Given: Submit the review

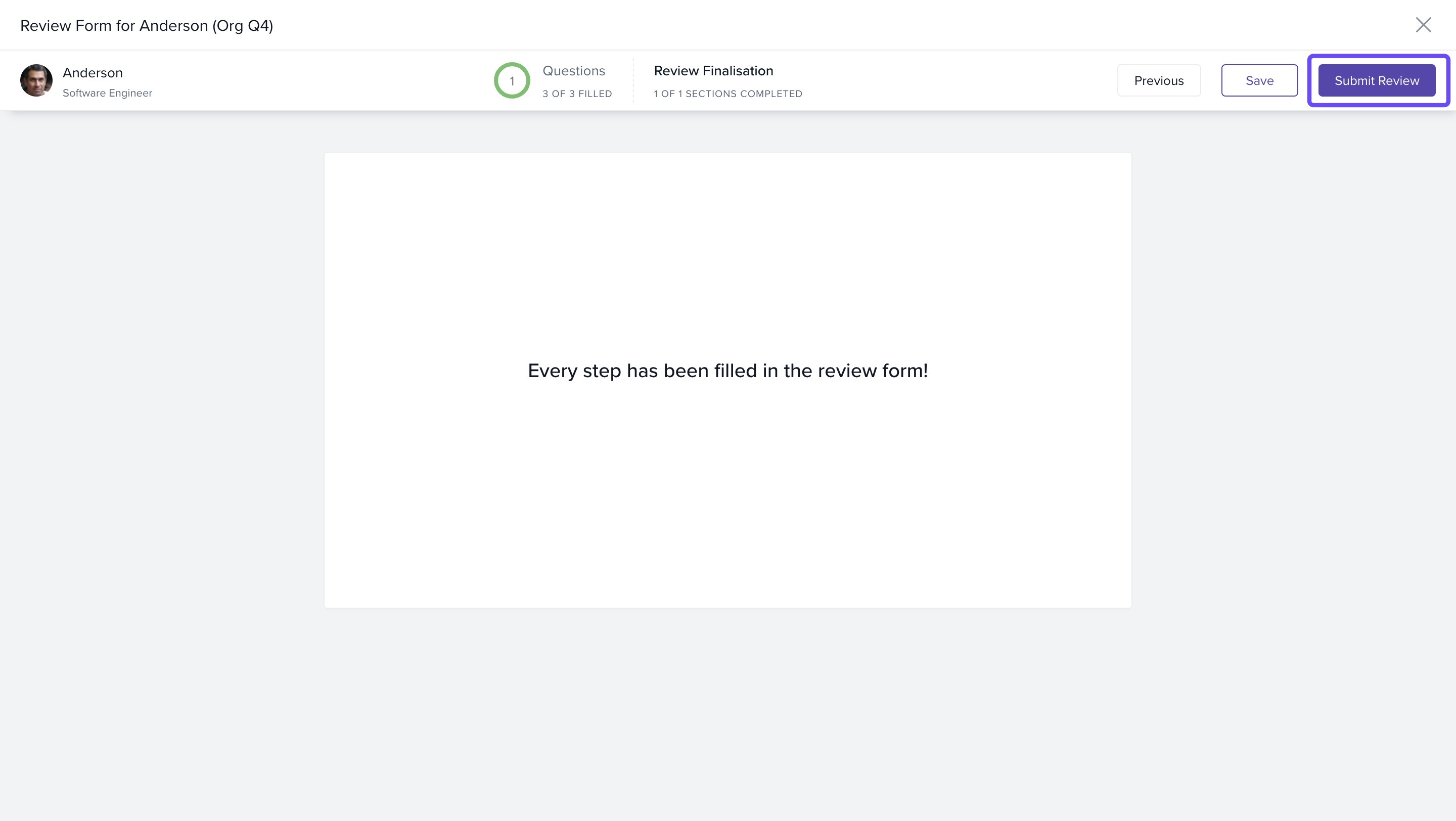Looking at the screenshot, I should pyautogui.click(x=1376, y=81).
